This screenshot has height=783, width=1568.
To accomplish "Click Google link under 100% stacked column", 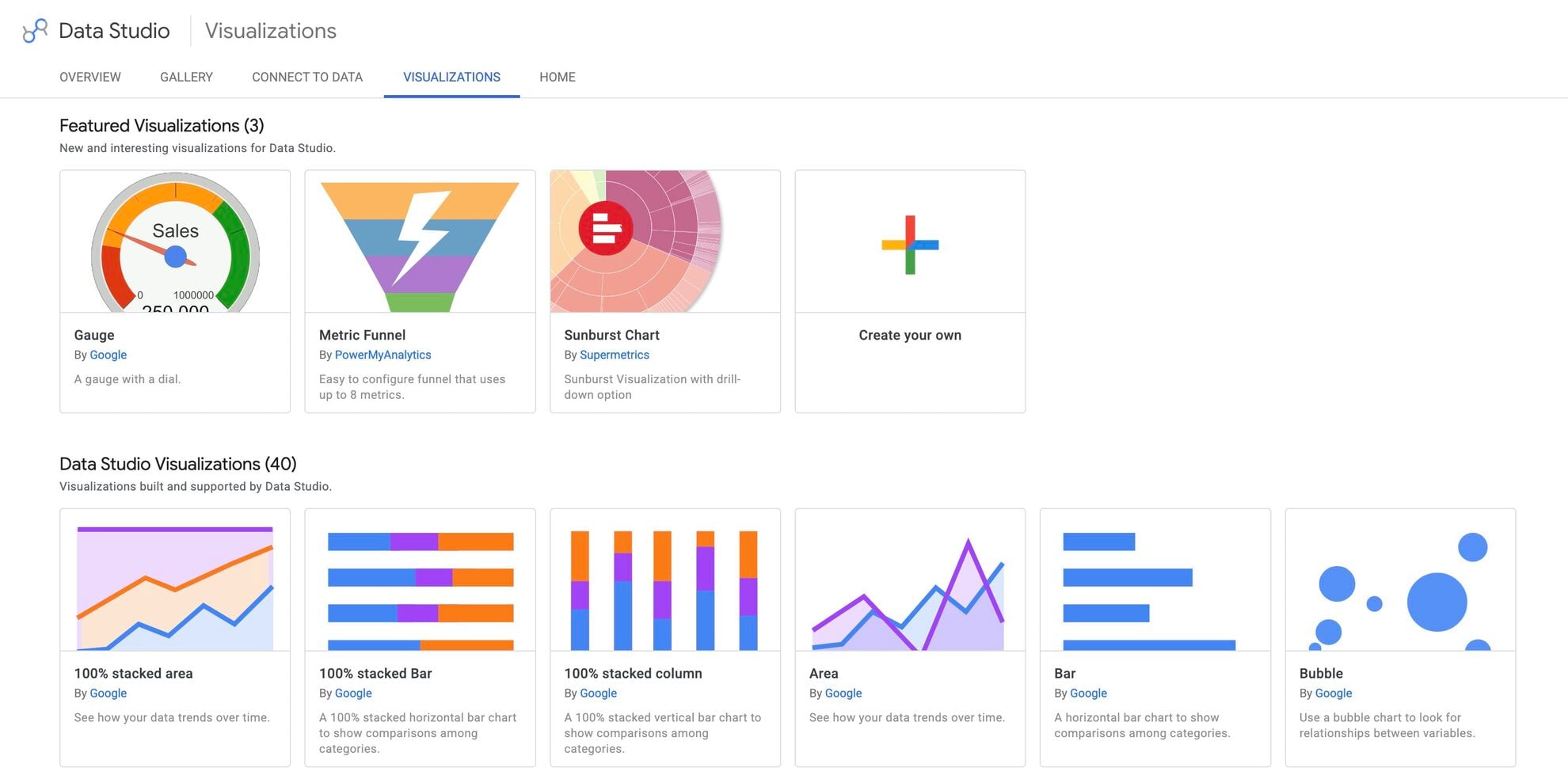I will 598,693.
